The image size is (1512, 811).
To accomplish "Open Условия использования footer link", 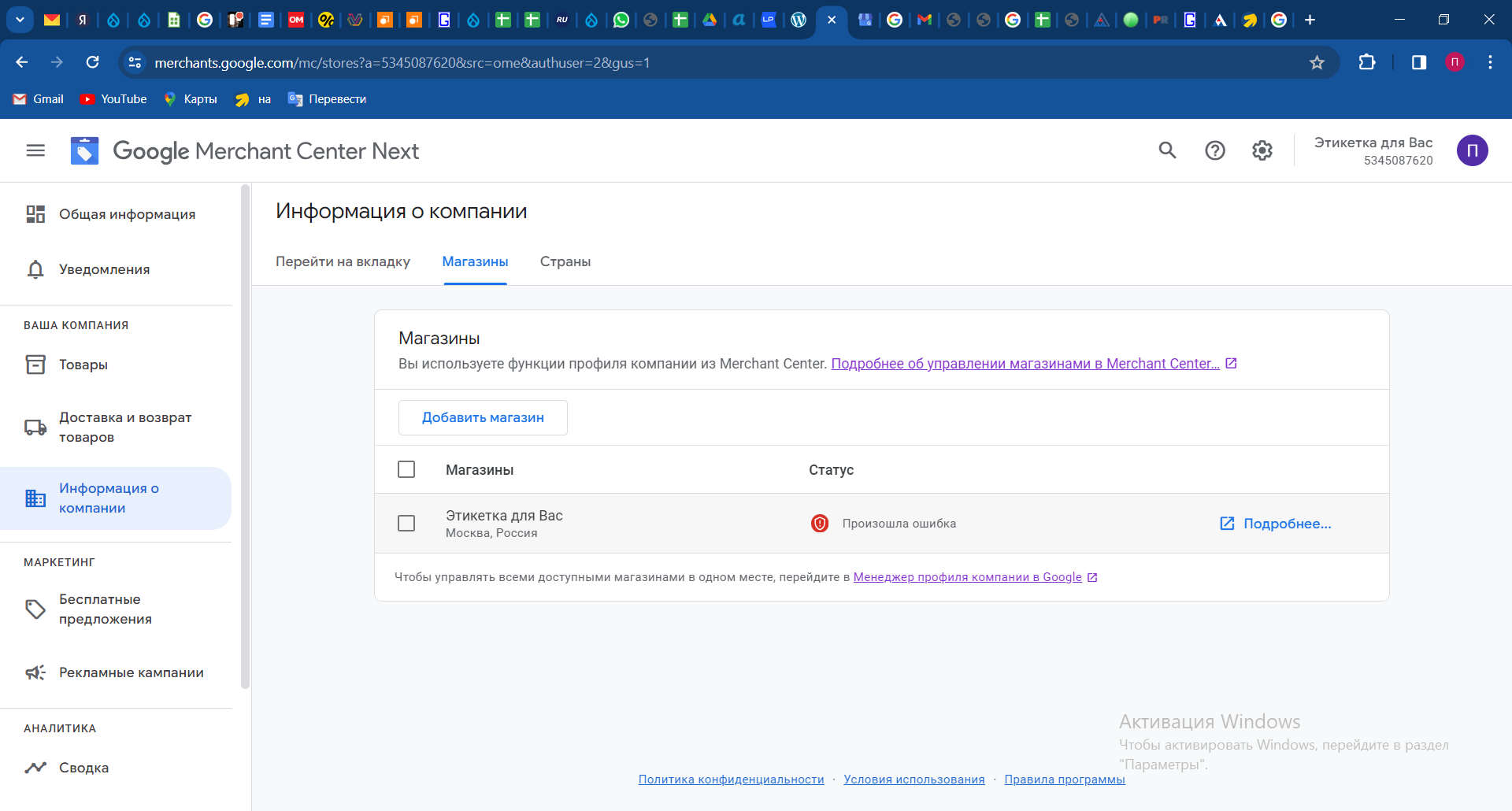I will 914,780.
